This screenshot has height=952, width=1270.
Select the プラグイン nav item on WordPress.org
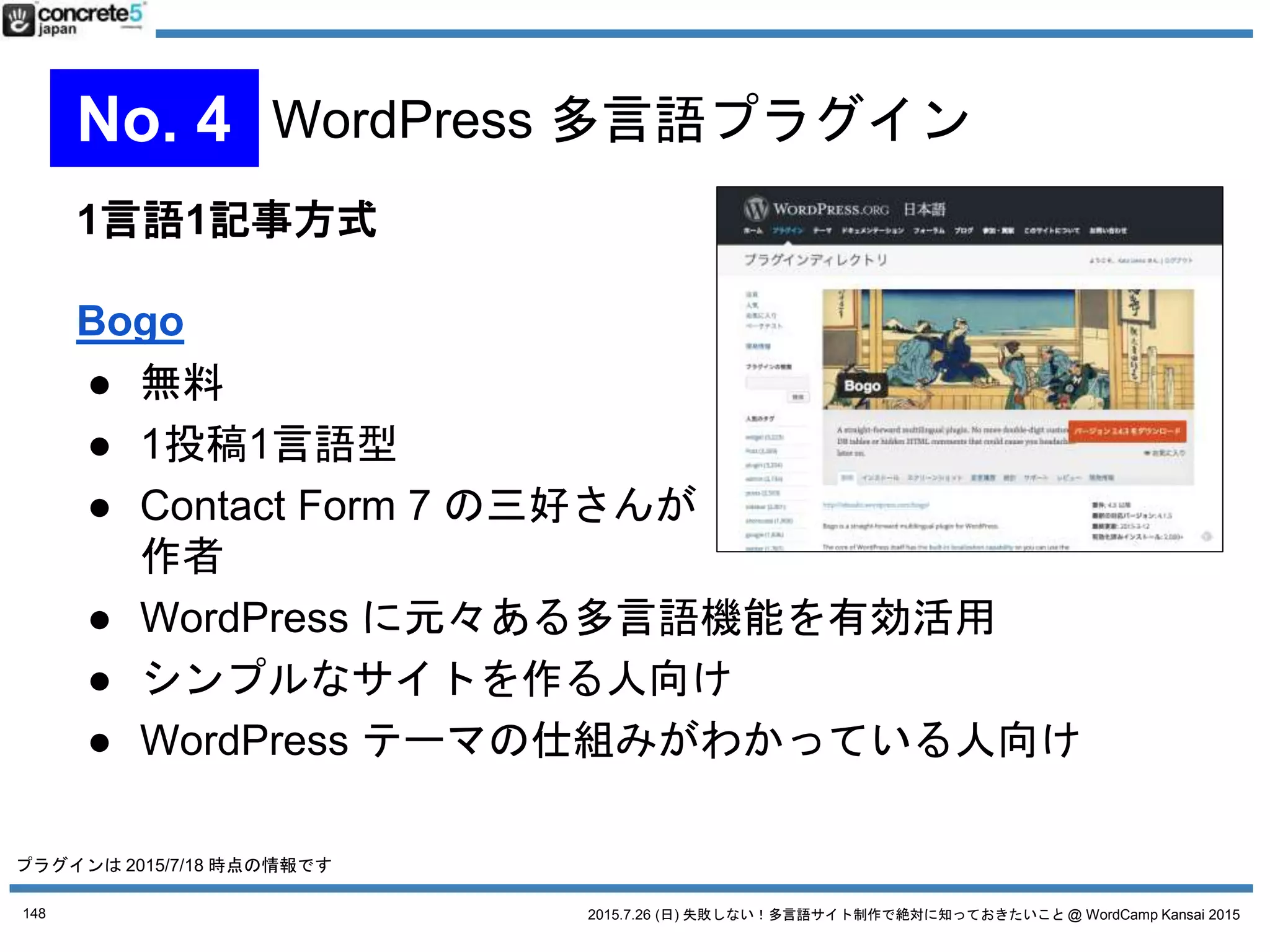click(788, 231)
